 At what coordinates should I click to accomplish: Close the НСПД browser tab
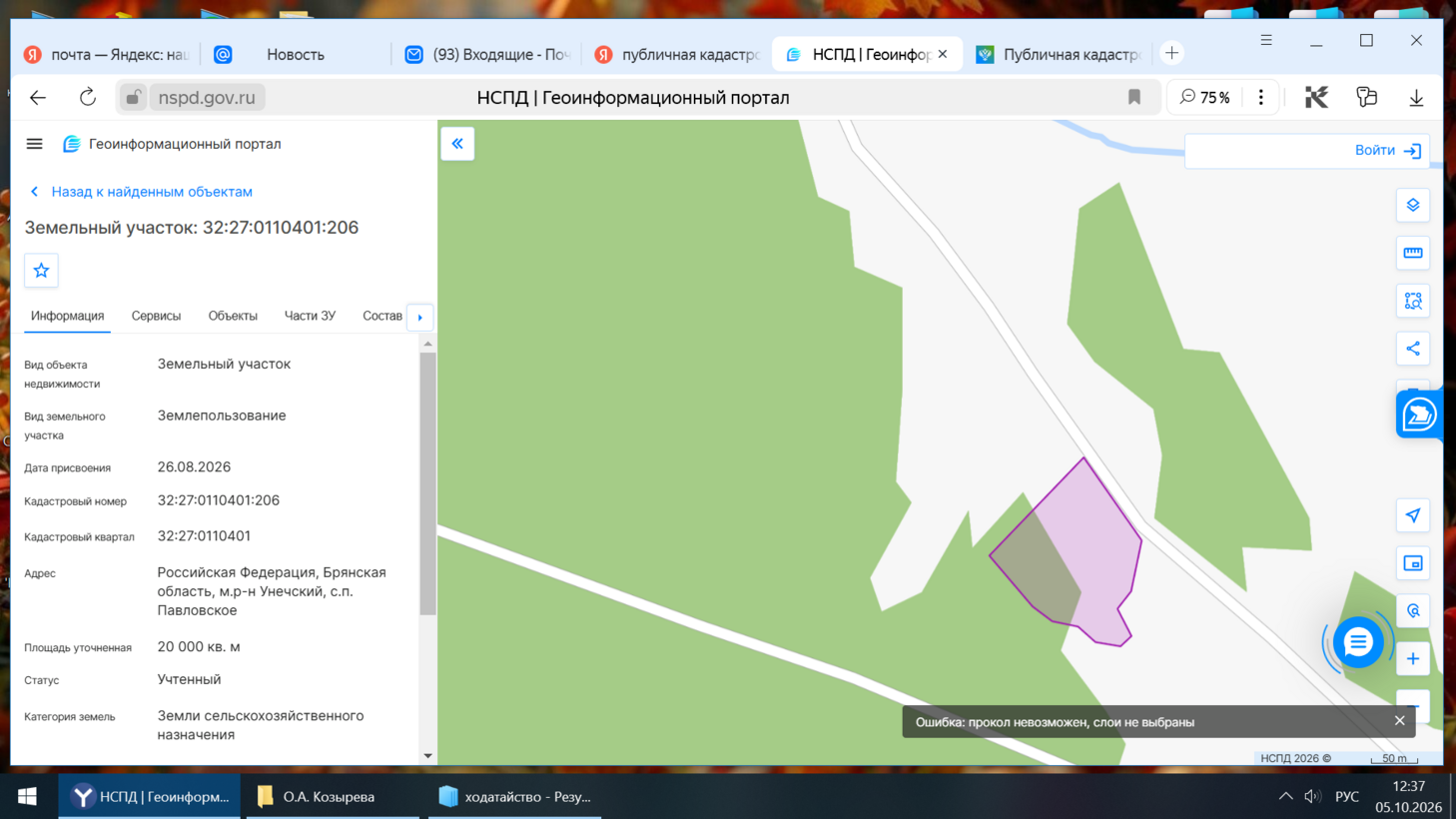coord(943,54)
